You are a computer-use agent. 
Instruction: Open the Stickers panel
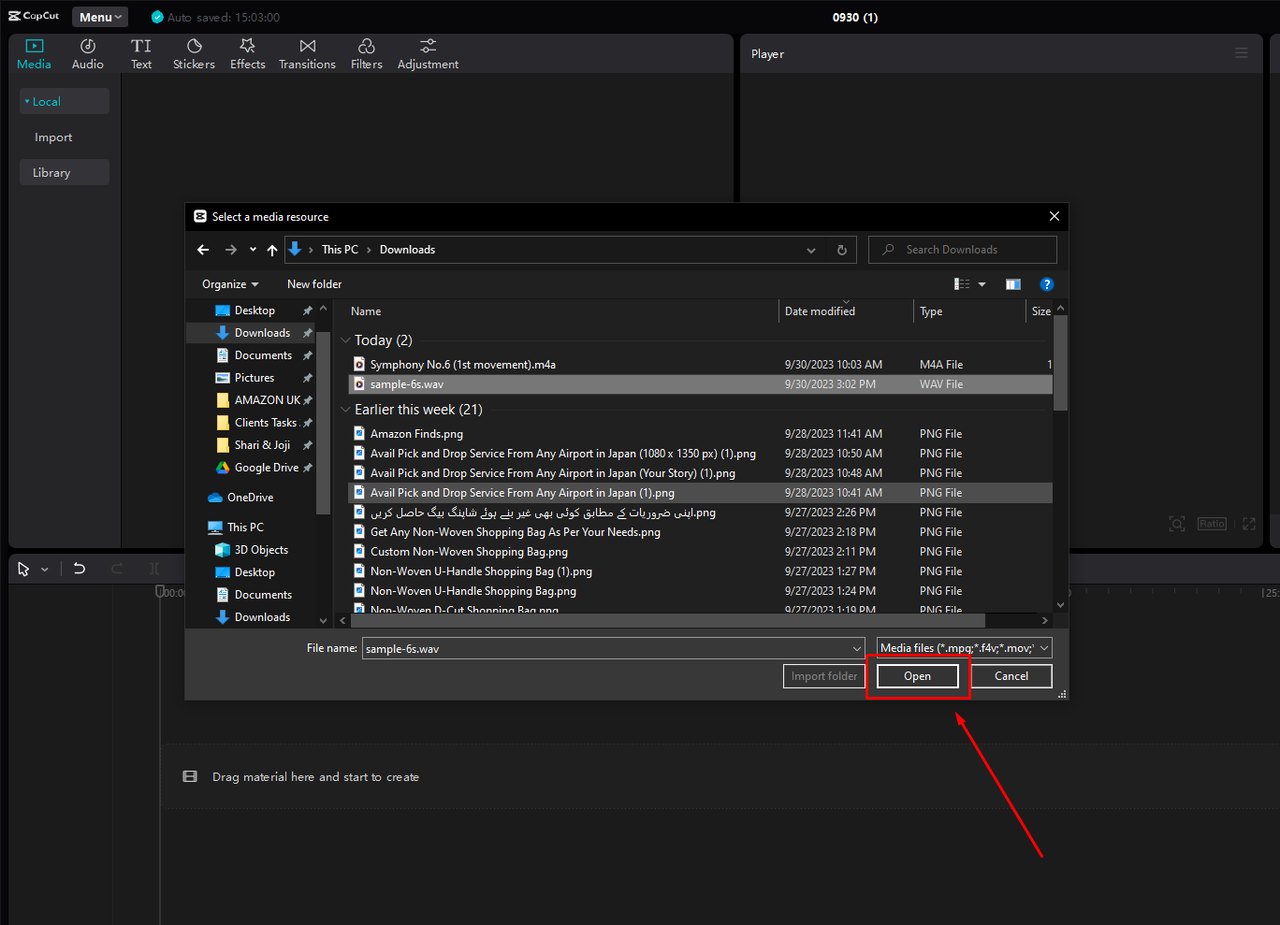(x=193, y=53)
